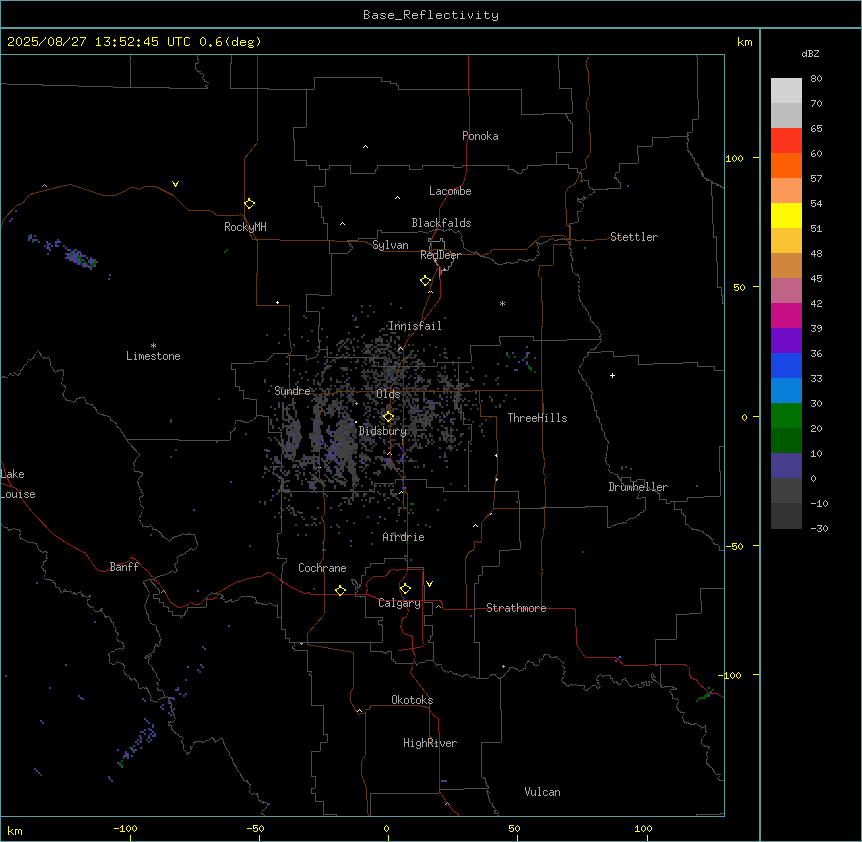862x842 pixels.
Task: Click the Okotoks city label
Action: coord(412,700)
